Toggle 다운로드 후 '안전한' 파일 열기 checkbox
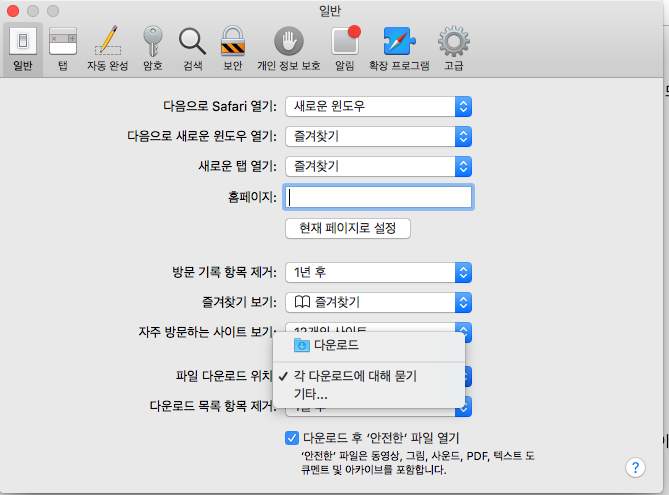The image size is (669, 495). (292, 438)
